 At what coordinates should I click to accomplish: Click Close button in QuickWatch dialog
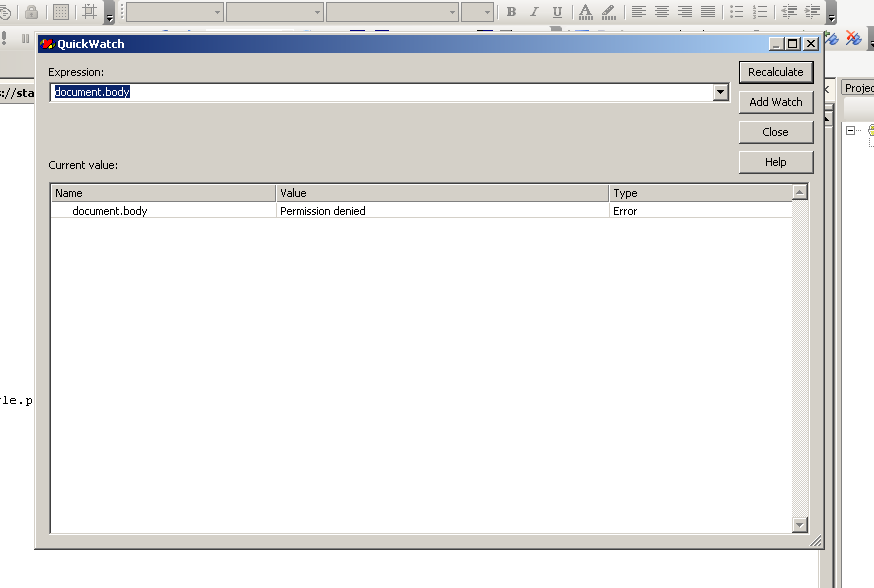click(776, 132)
